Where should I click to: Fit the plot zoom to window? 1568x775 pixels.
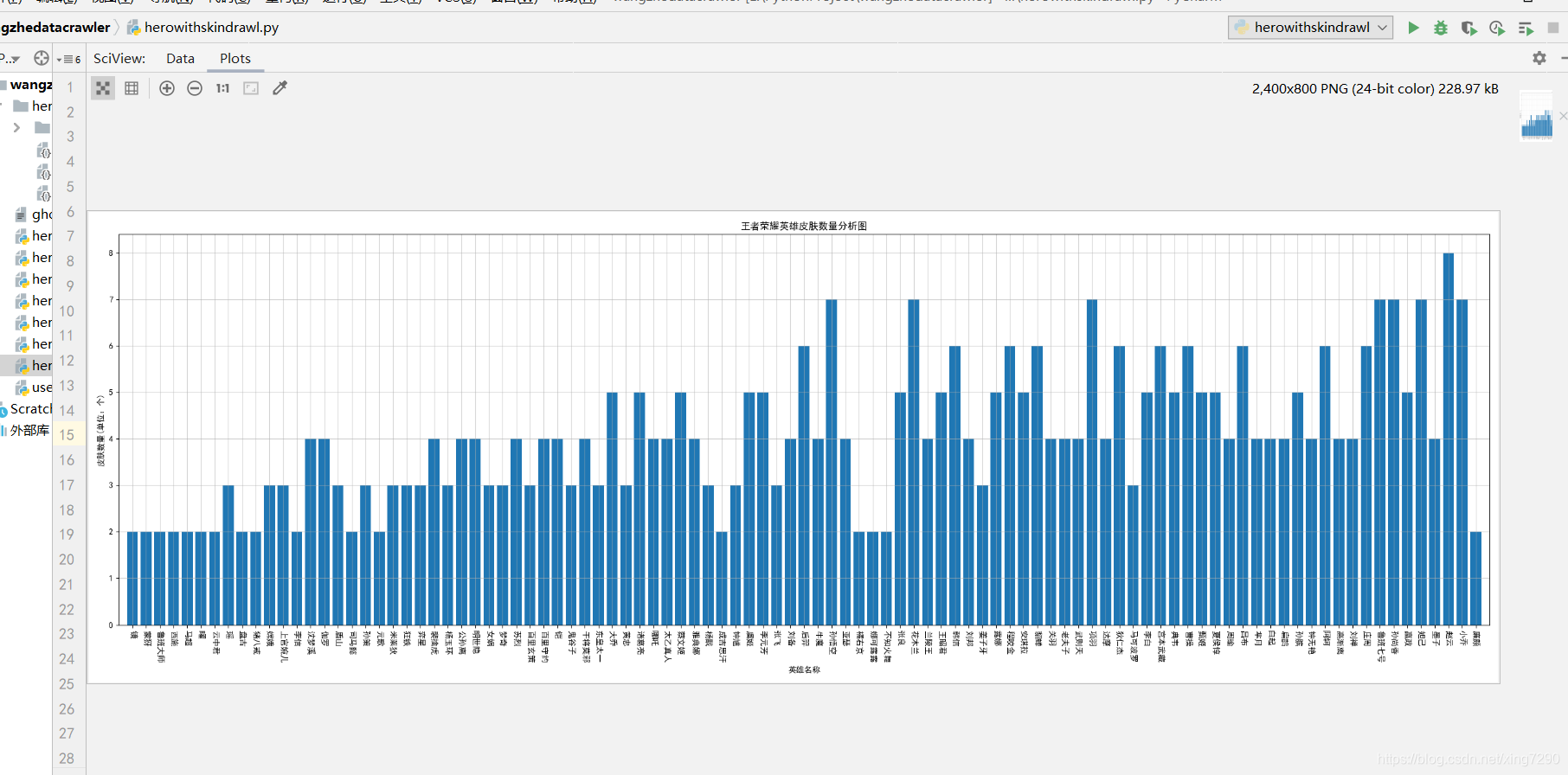click(251, 88)
